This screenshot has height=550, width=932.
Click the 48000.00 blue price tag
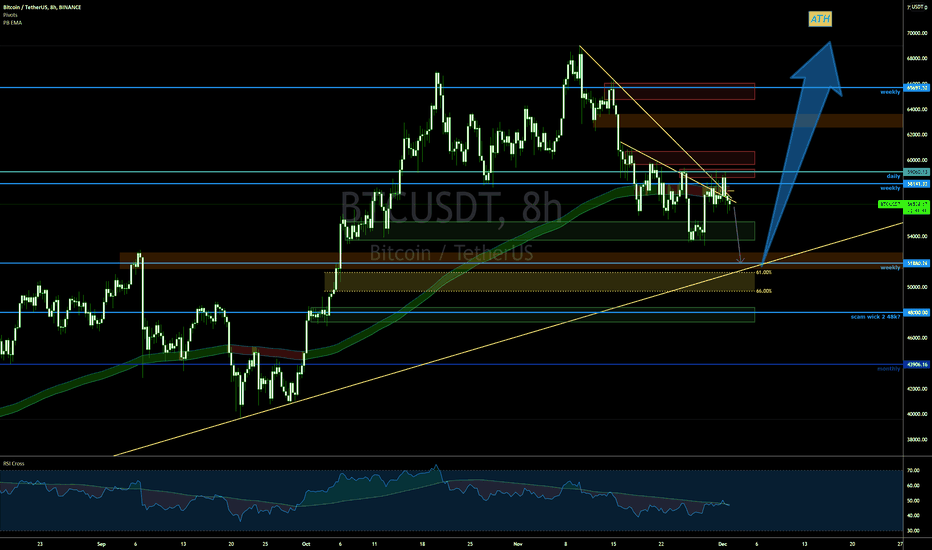tap(917, 312)
